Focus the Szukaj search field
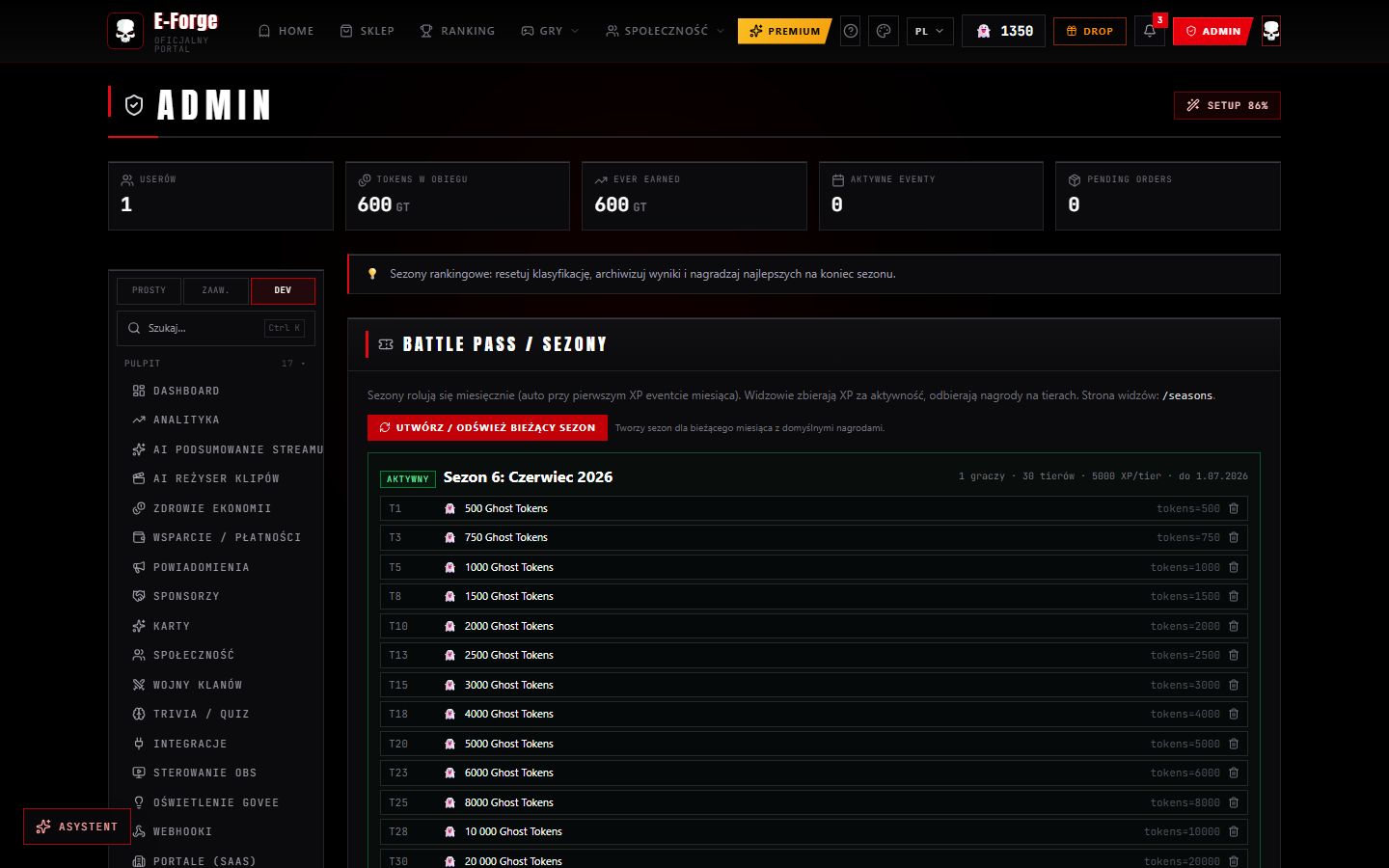 pyautogui.click(x=216, y=328)
